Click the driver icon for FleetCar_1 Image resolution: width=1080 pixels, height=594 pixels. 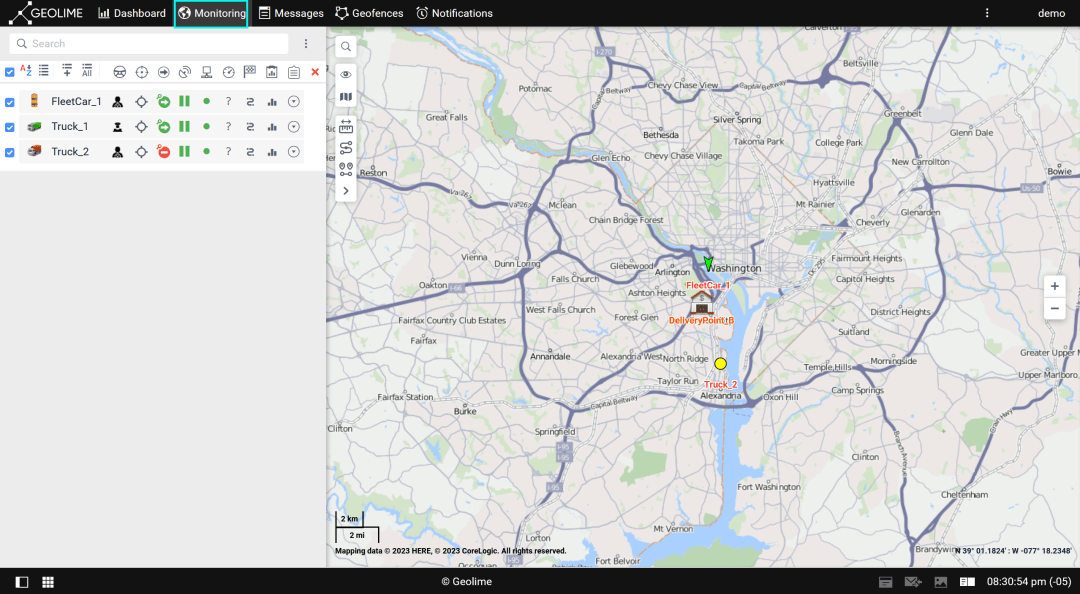click(118, 101)
